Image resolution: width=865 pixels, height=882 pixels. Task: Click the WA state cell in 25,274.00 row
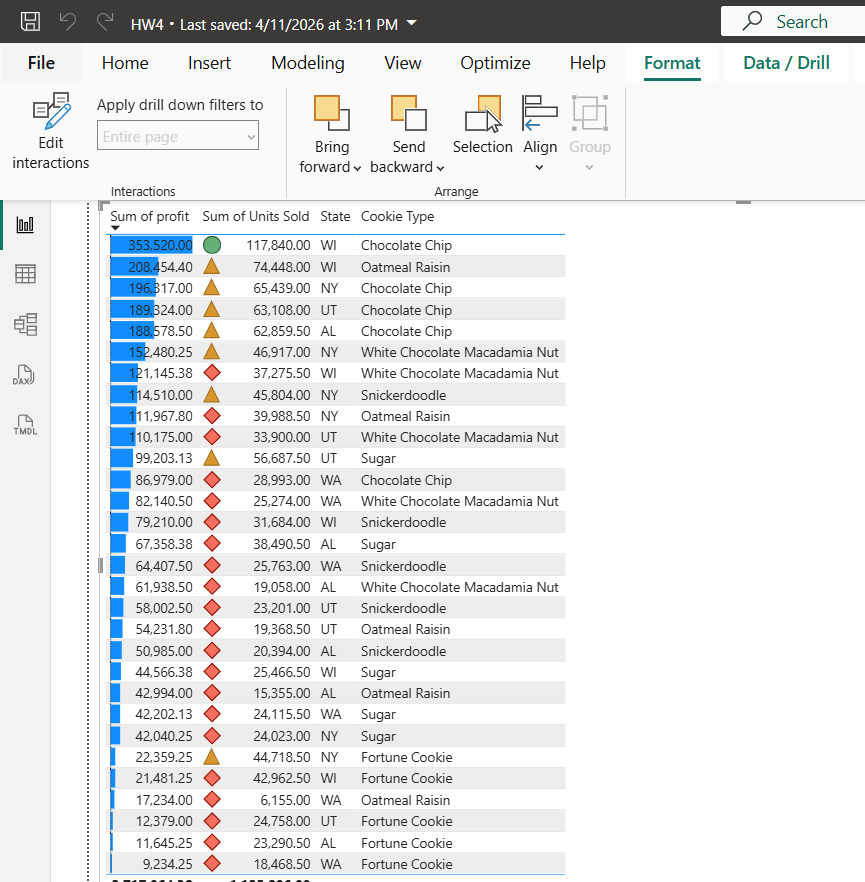(x=331, y=501)
